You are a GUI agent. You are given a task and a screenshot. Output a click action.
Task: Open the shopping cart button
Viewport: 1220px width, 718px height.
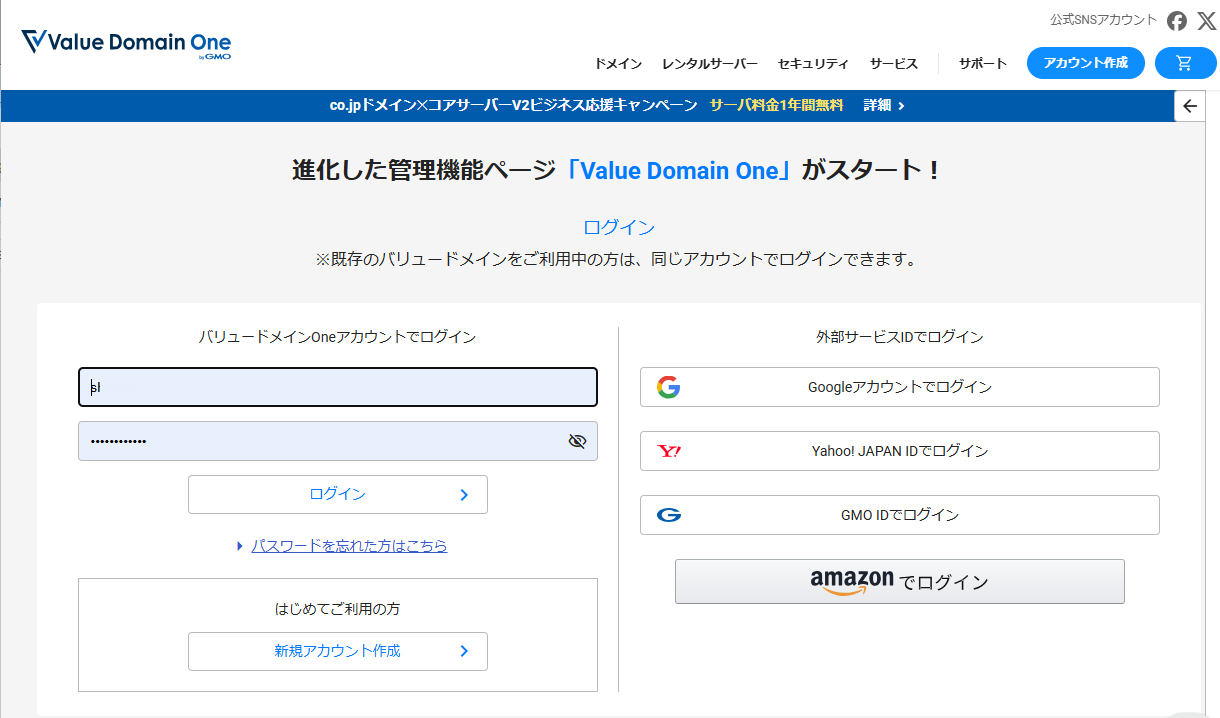1185,63
